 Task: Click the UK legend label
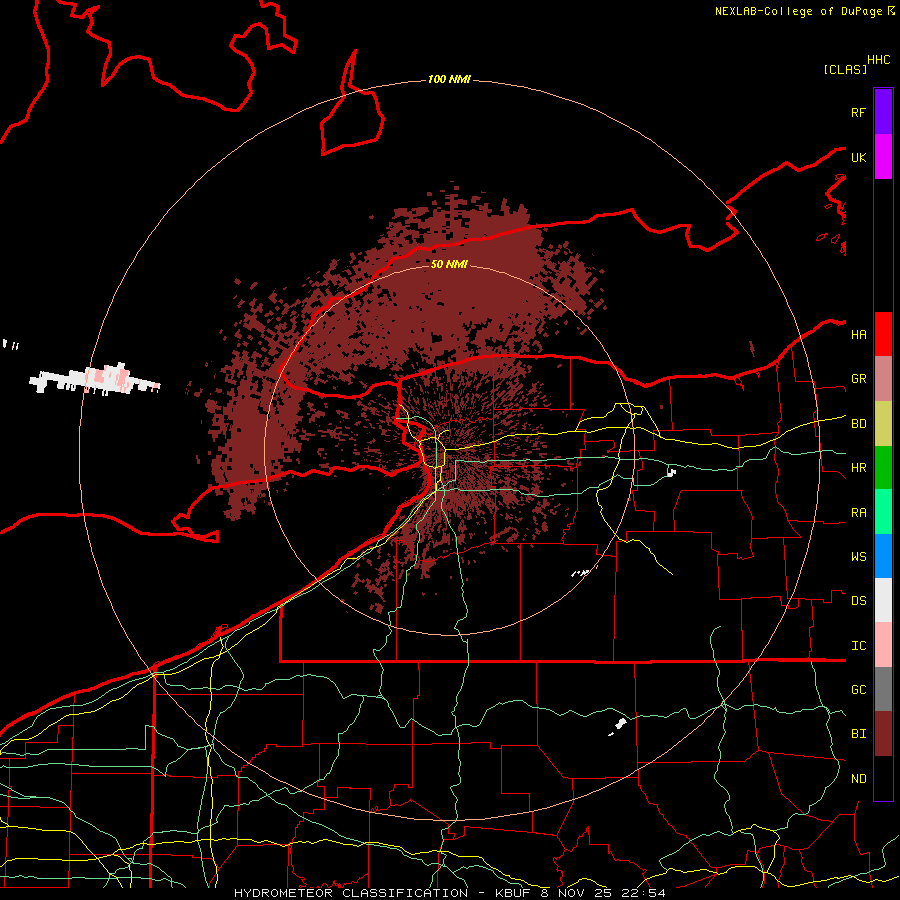(x=858, y=157)
